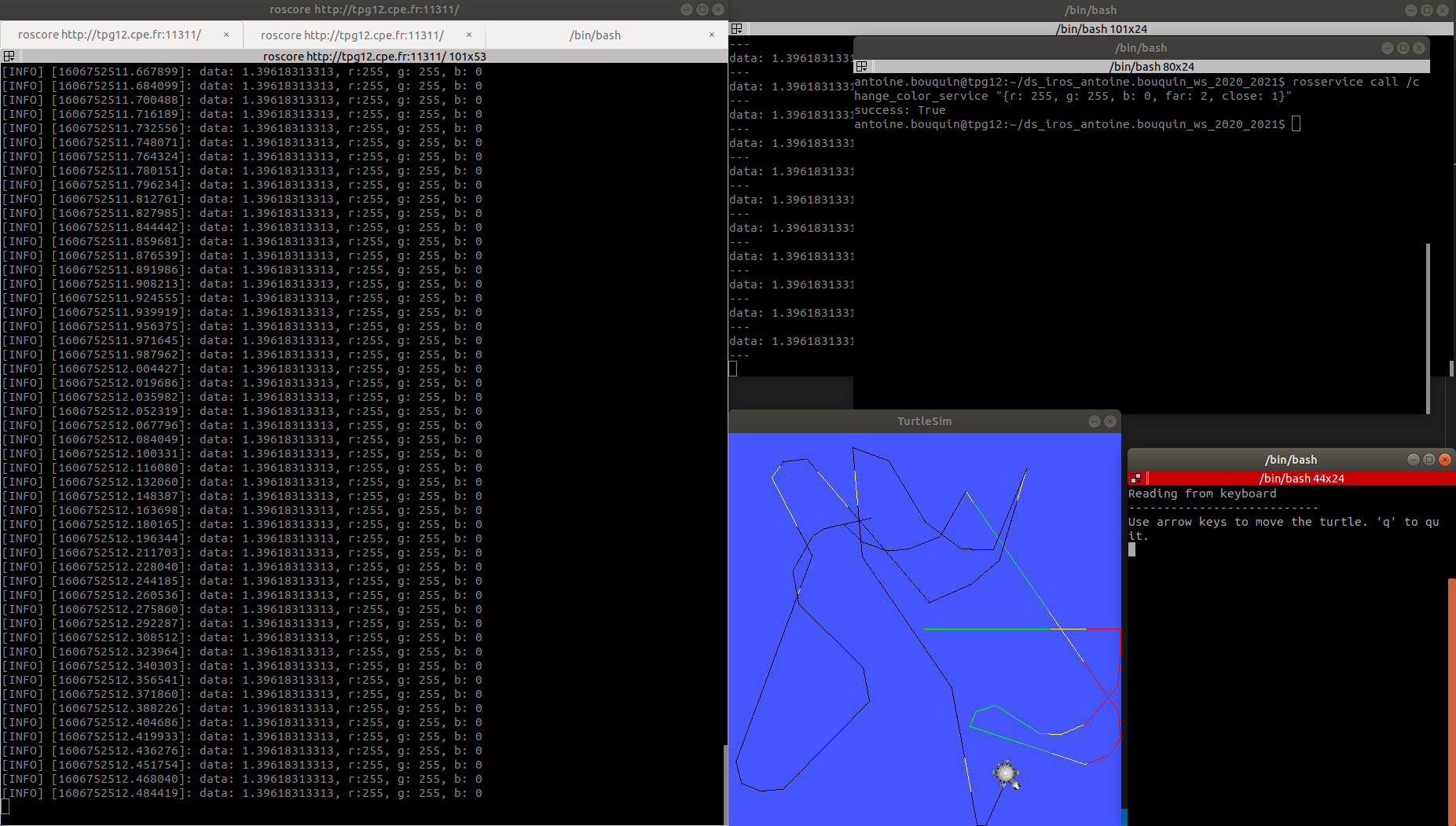This screenshot has width=1456, height=826.
Task: Open grid menu icon in /bin/bash 80x24 titlebar
Action: click(861, 66)
